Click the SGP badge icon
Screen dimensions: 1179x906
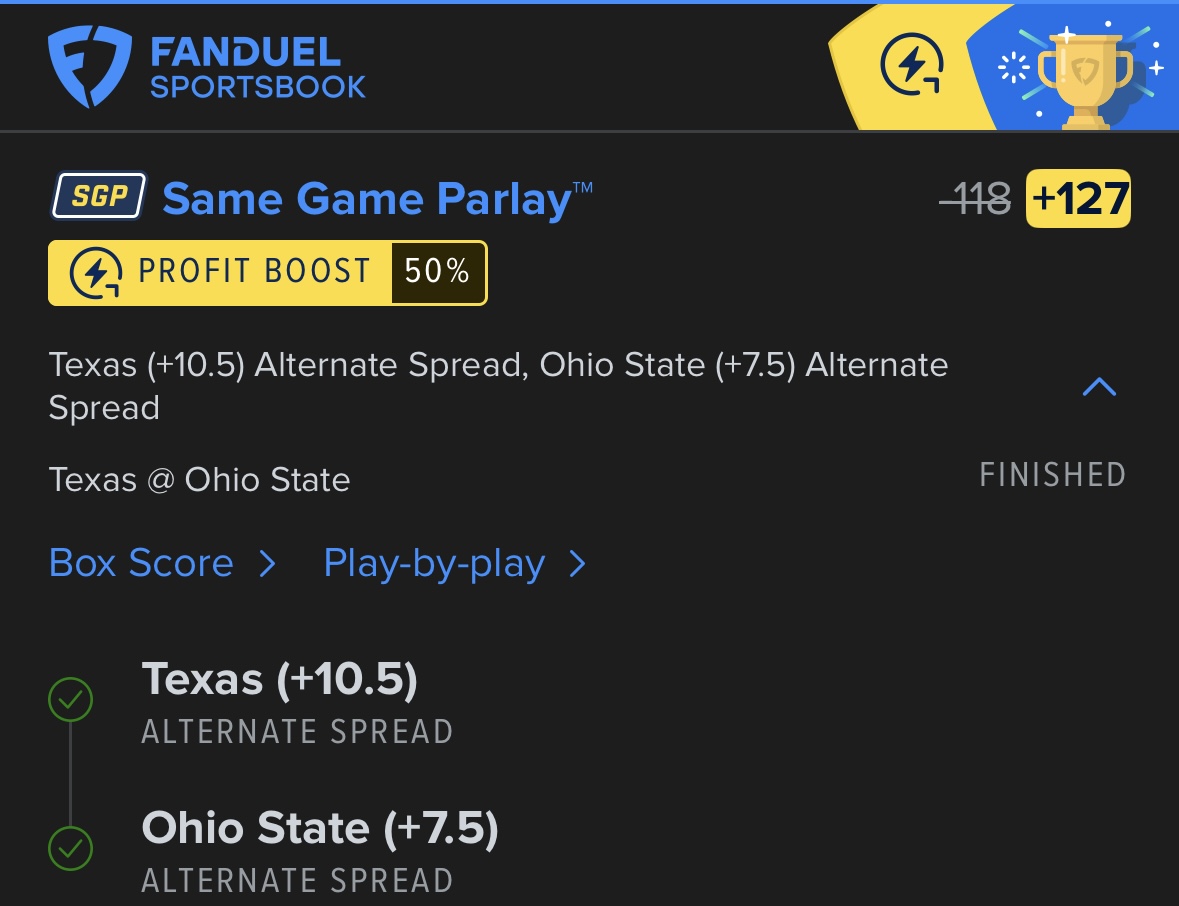click(99, 196)
